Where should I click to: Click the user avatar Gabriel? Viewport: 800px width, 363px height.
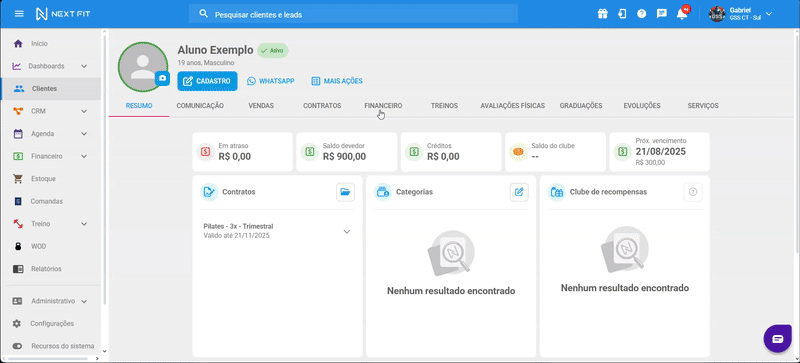(717, 14)
